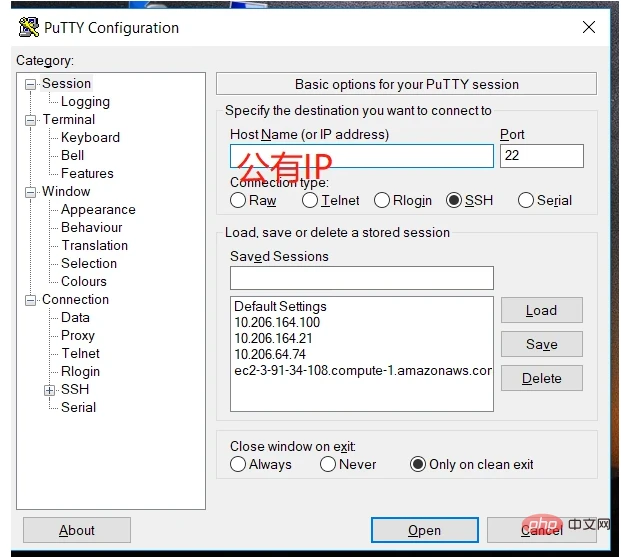Viewport: 621px width, 557px height.
Task: Open the Rlogin category in tree
Action: [80, 372]
